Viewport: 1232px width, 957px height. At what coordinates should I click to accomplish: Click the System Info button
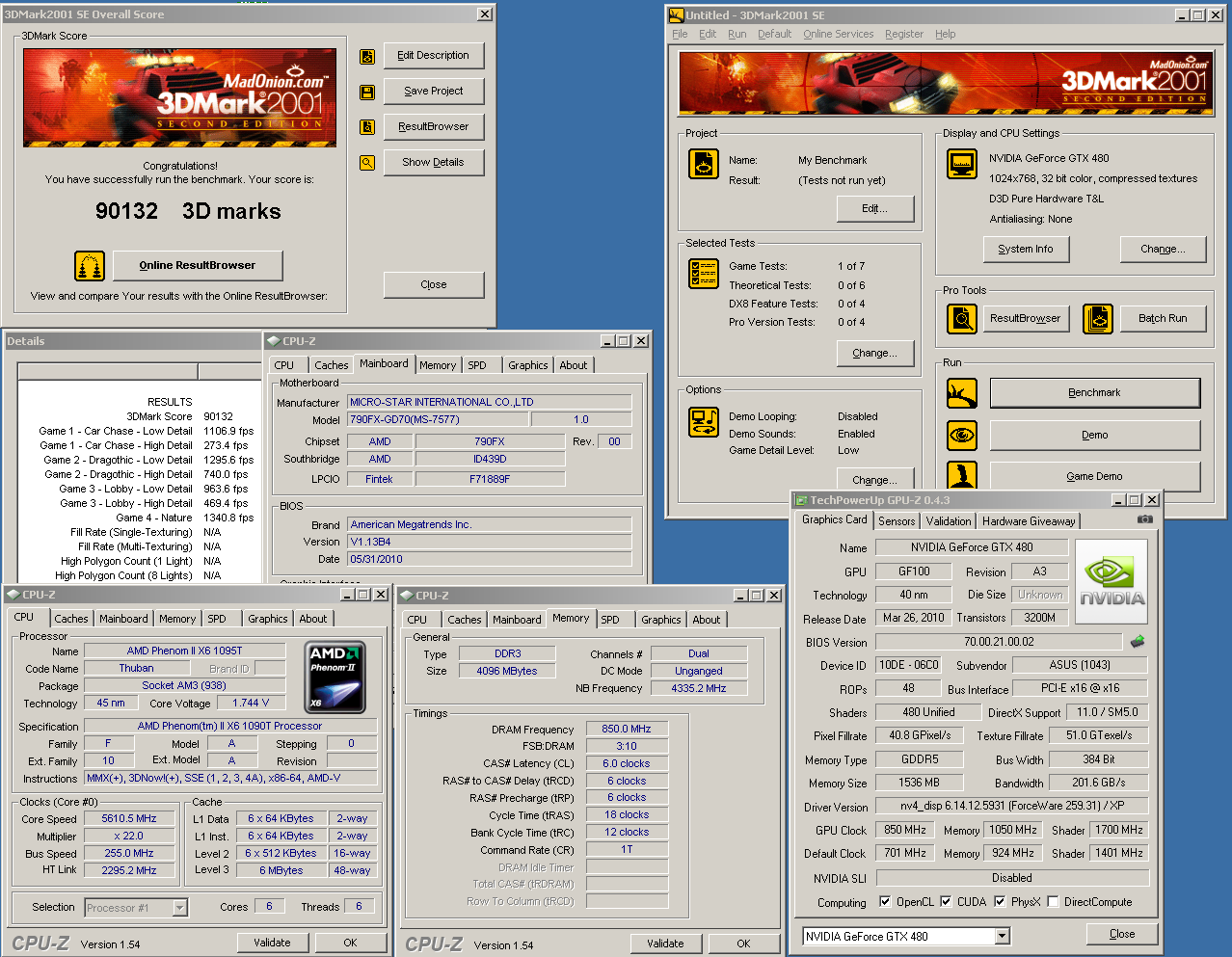pos(1026,249)
